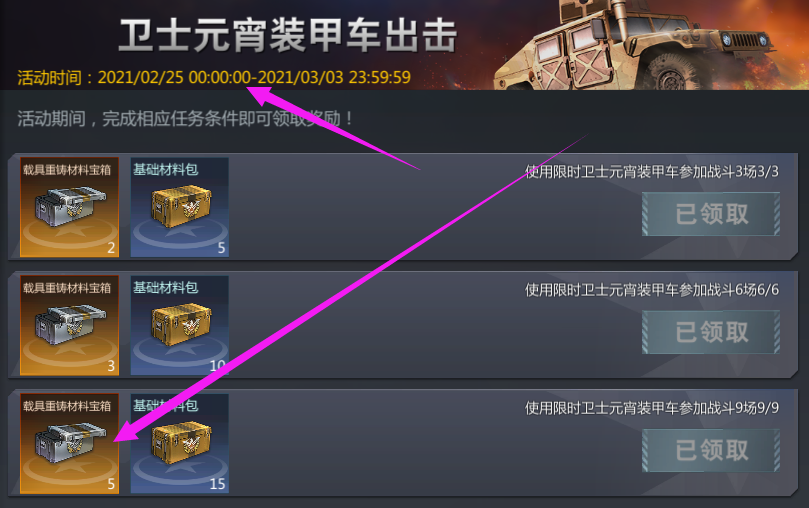
Task: Click the basic material pack with quantity 10
Action: (180, 325)
